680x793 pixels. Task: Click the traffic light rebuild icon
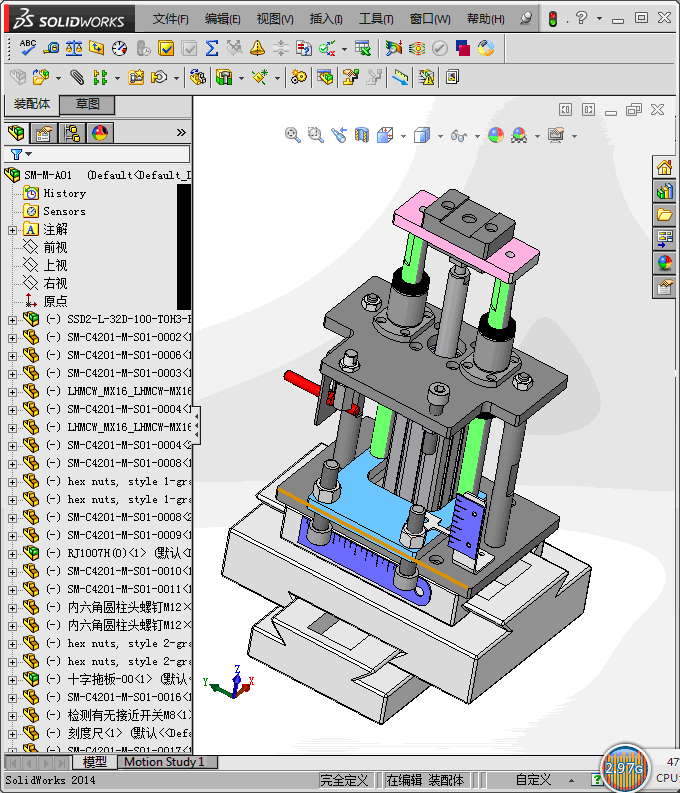tap(553, 19)
